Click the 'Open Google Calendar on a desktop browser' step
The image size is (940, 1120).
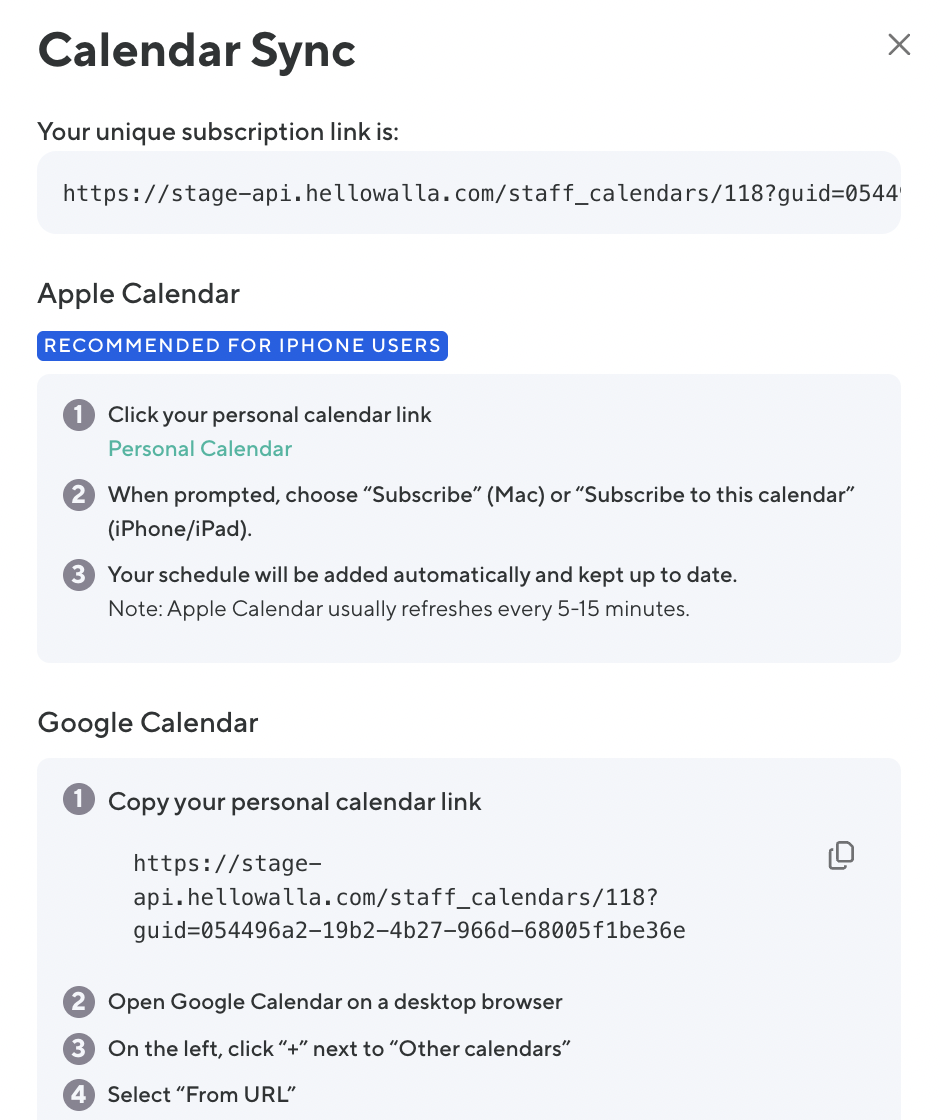click(335, 1001)
